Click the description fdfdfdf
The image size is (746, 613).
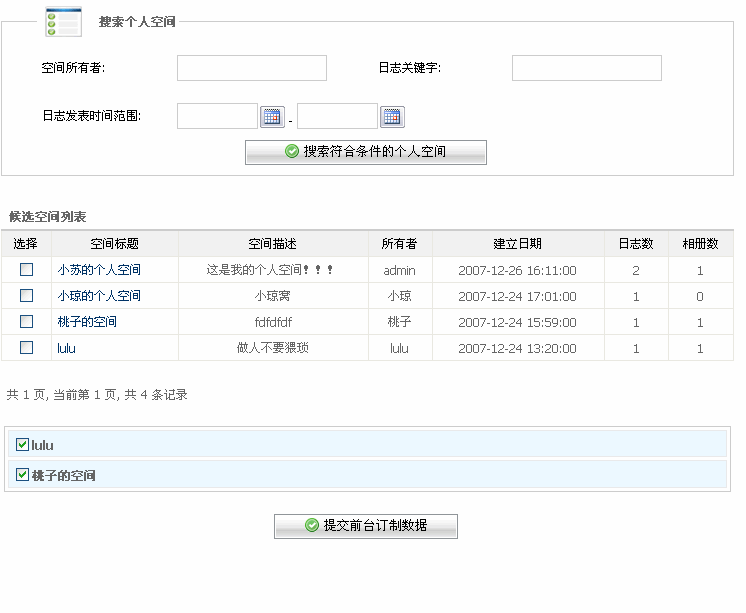[273, 322]
